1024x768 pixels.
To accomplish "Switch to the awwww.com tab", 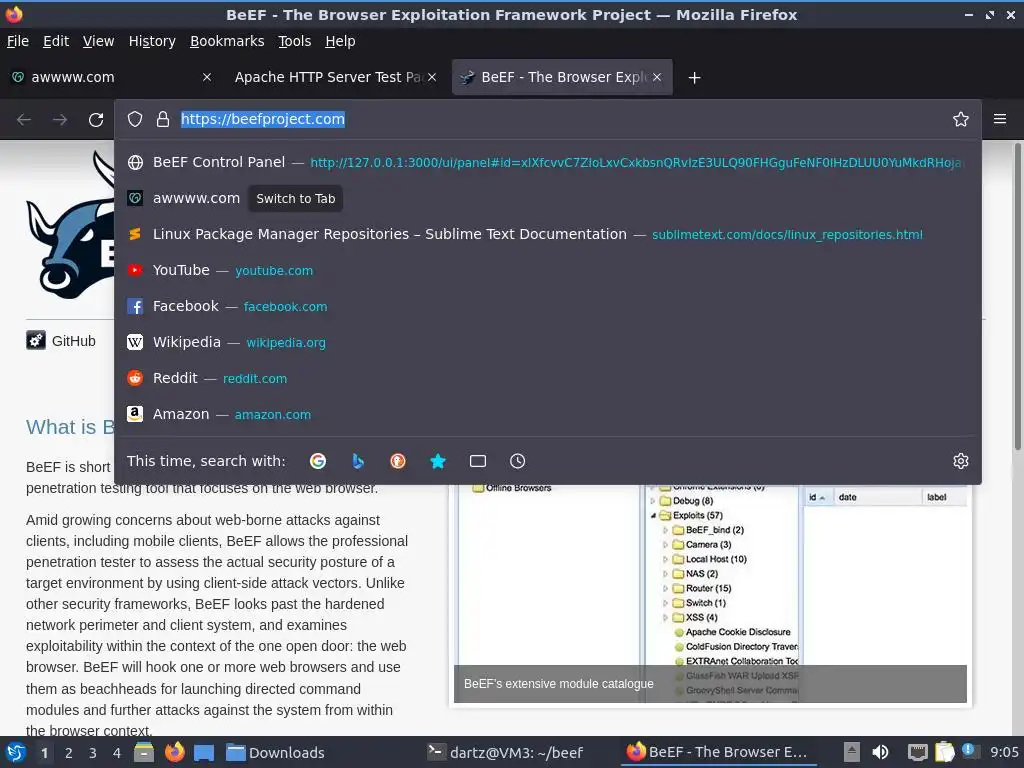I will [111, 77].
